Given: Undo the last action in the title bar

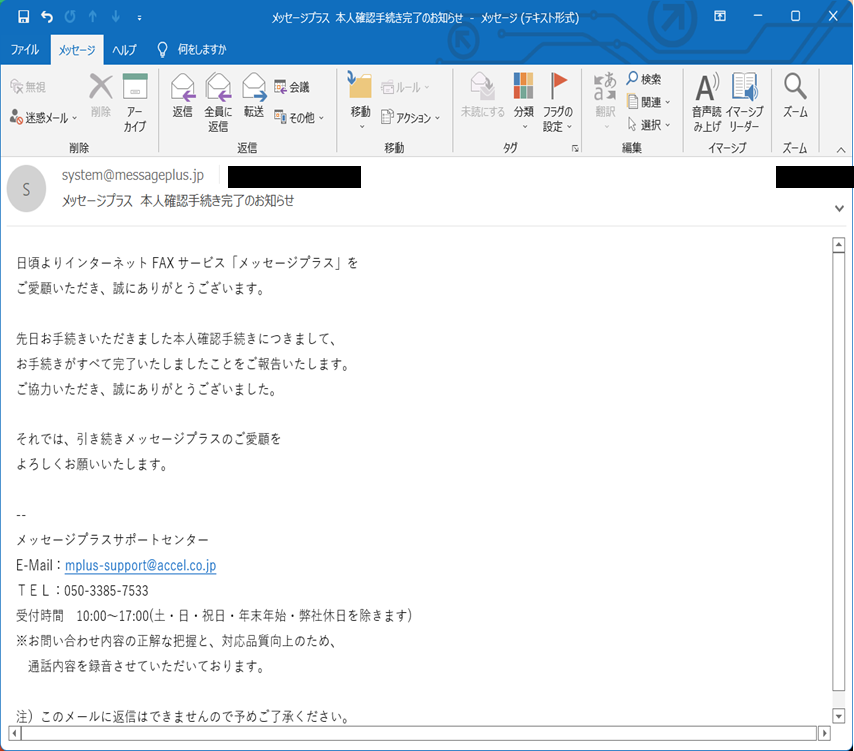Looking at the screenshot, I should pyautogui.click(x=47, y=17).
